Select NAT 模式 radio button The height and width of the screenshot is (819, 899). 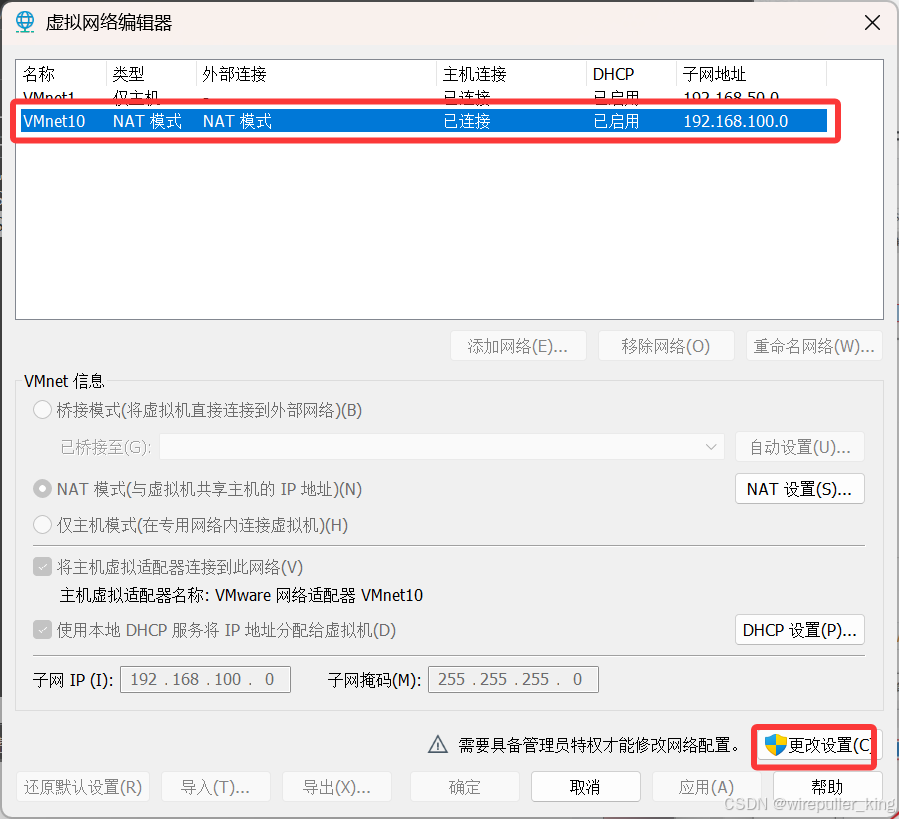coord(42,489)
